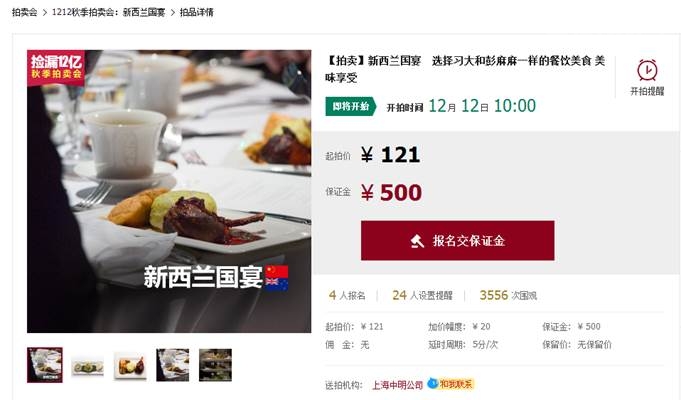
Task: Open 1212秋季拍卖会：新西兰国宴 breadcrumb
Action: [109, 12]
